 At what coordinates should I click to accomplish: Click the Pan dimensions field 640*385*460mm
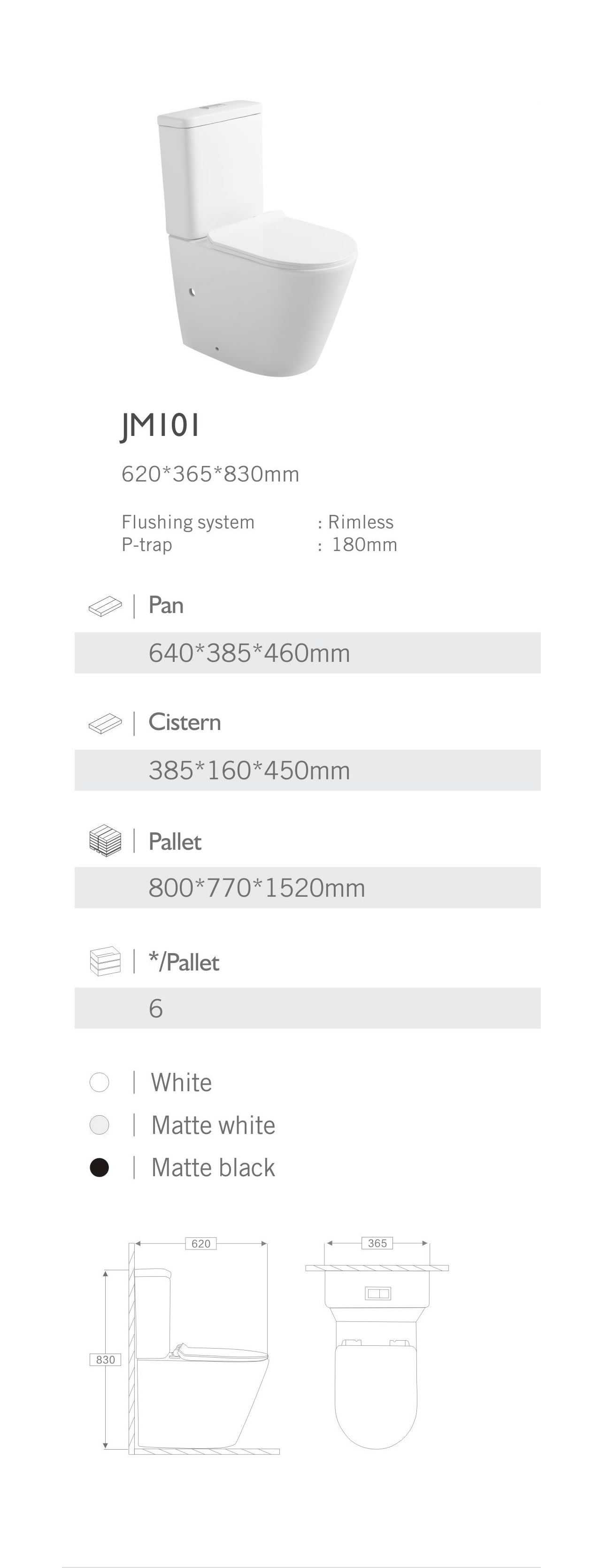249,653
